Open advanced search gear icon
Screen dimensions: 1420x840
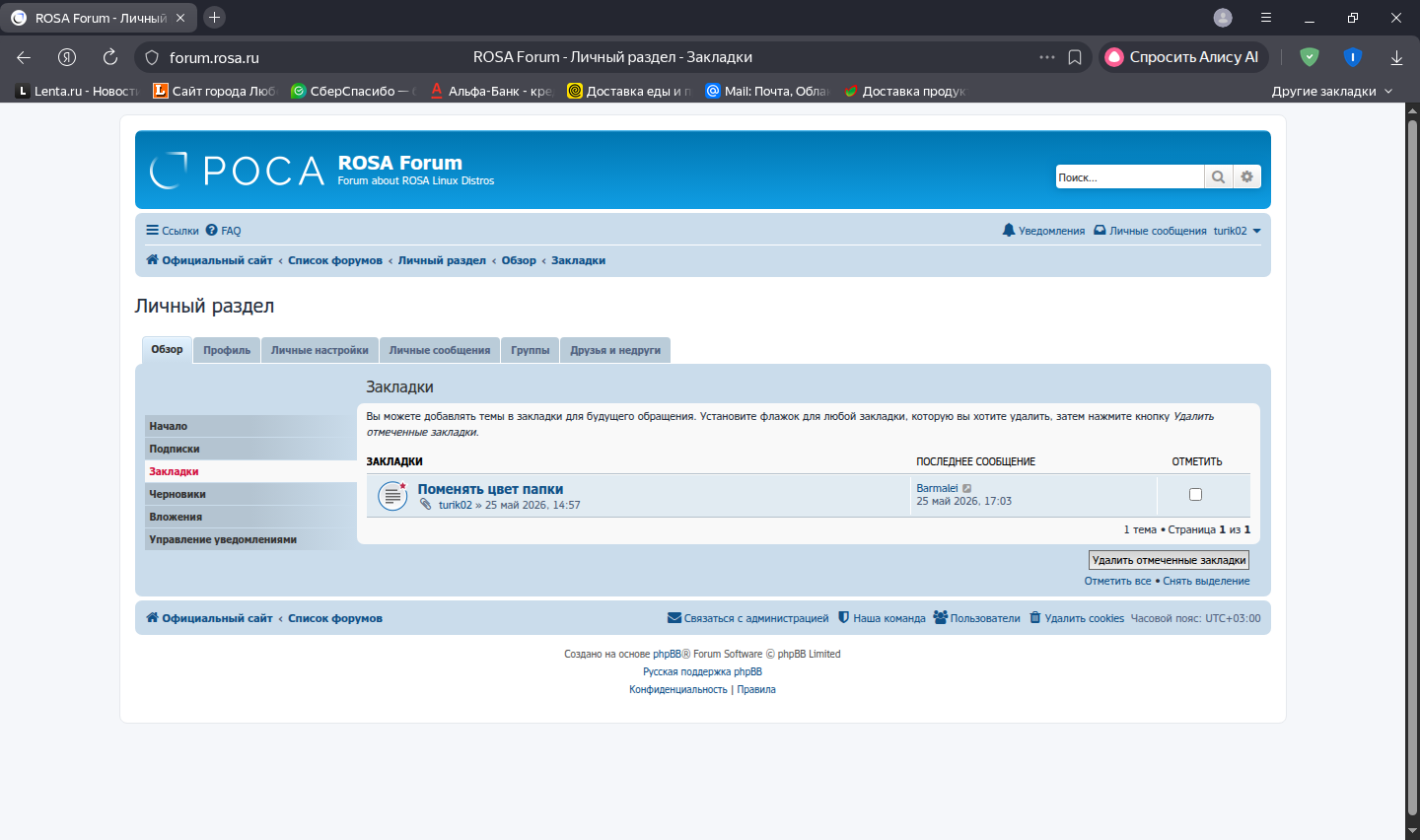(1247, 176)
